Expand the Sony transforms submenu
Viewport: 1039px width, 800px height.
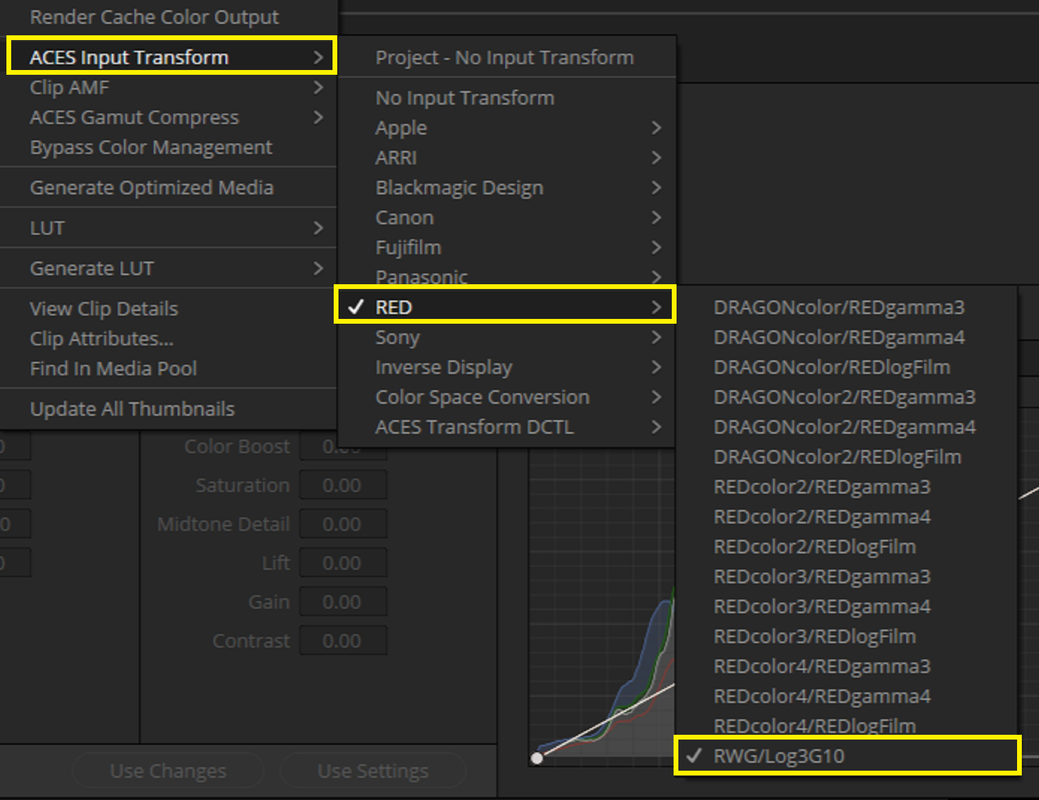(x=506, y=337)
